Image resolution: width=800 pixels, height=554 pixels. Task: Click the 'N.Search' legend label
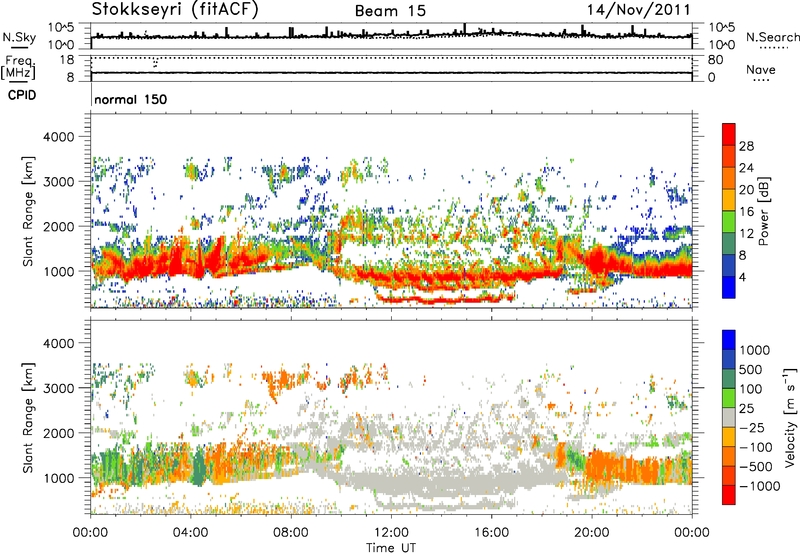pyautogui.click(x=772, y=37)
